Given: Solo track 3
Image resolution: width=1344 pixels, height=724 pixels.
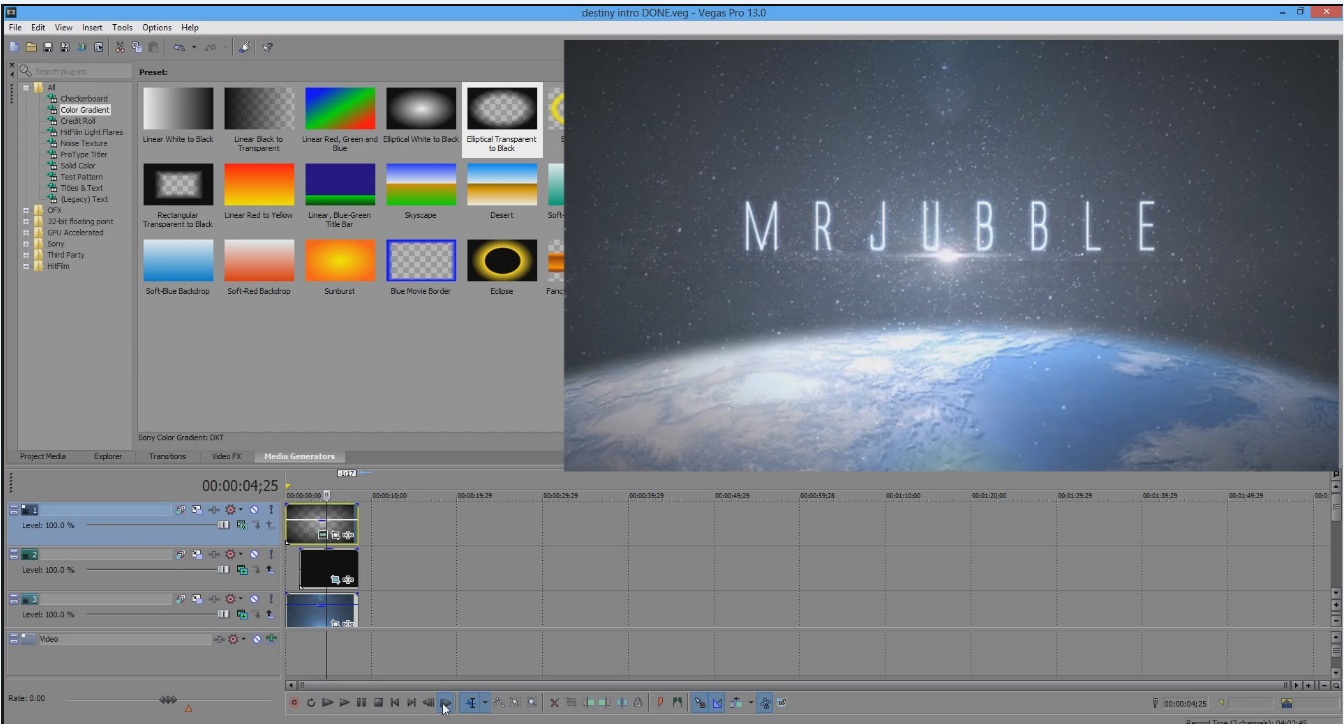Looking at the screenshot, I should point(271,599).
